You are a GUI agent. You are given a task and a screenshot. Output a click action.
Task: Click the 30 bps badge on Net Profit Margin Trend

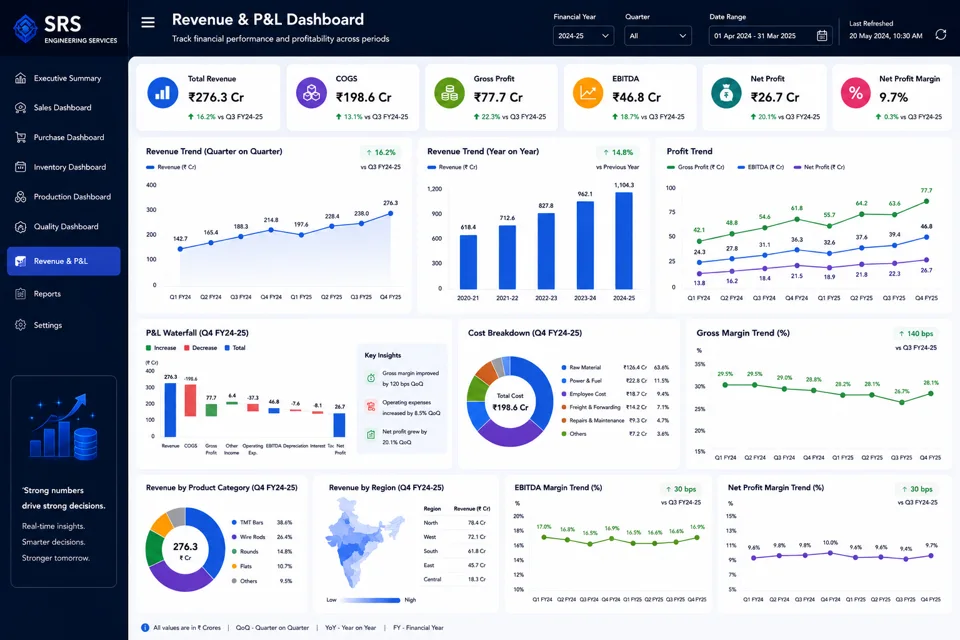click(x=917, y=489)
